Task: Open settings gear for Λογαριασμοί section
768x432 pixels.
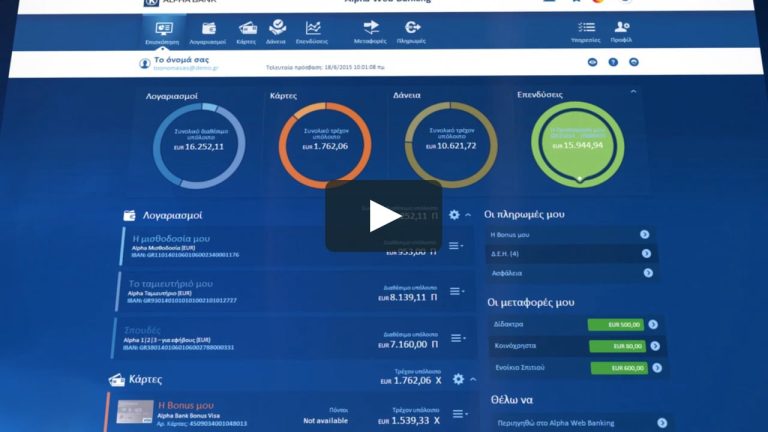Action: [x=455, y=215]
